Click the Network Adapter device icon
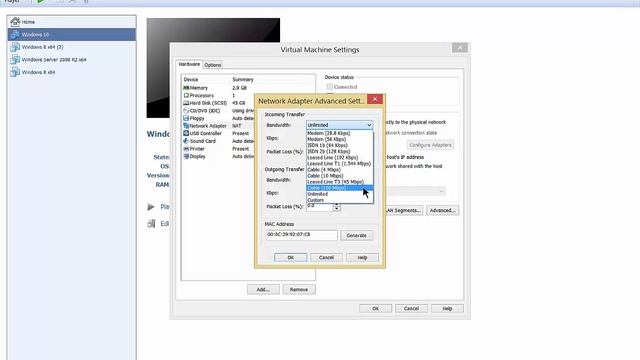This screenshot has width=640, height=360. click(x=186, y=126)
